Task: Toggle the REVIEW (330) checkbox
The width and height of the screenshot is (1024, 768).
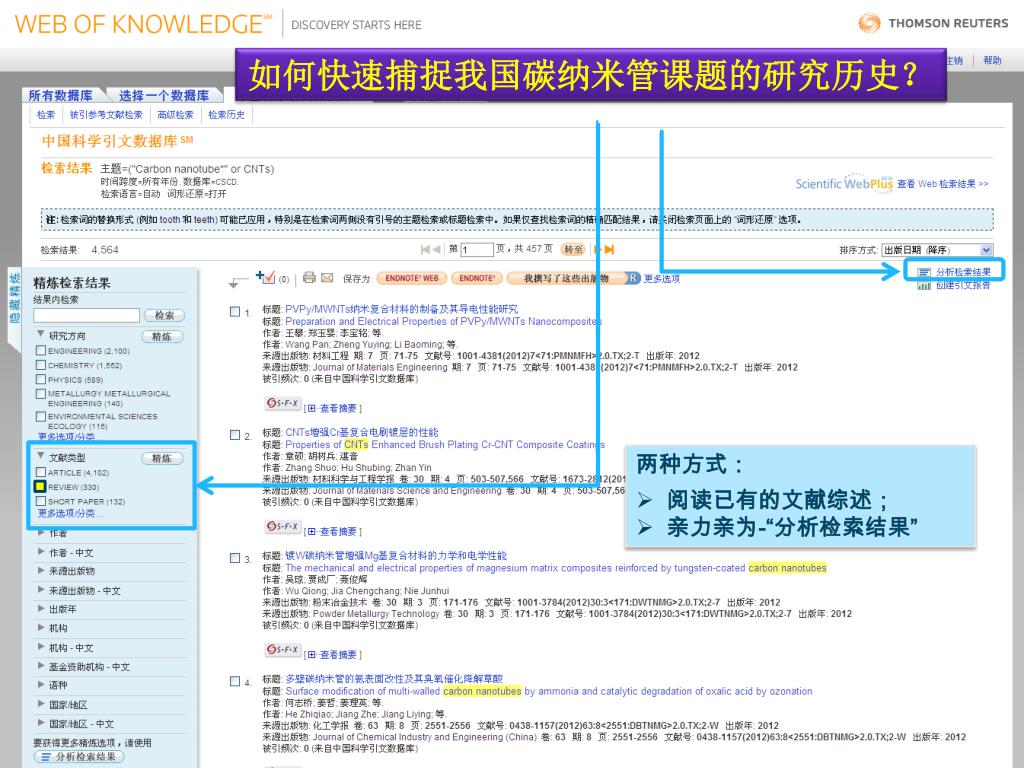Action: tap(40, 487)
